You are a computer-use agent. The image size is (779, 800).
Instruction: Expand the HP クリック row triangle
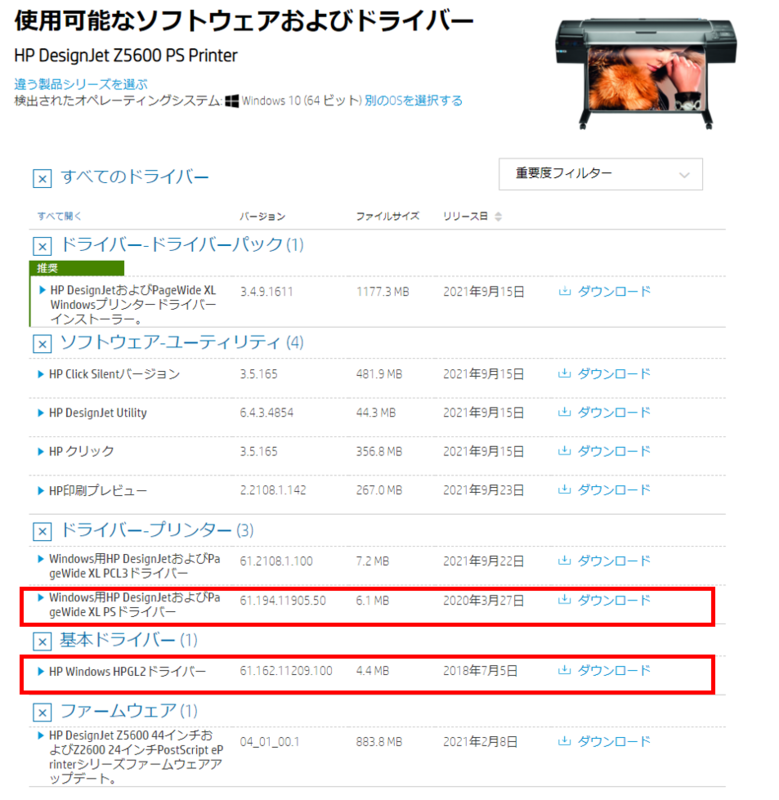tap(41, 452)
